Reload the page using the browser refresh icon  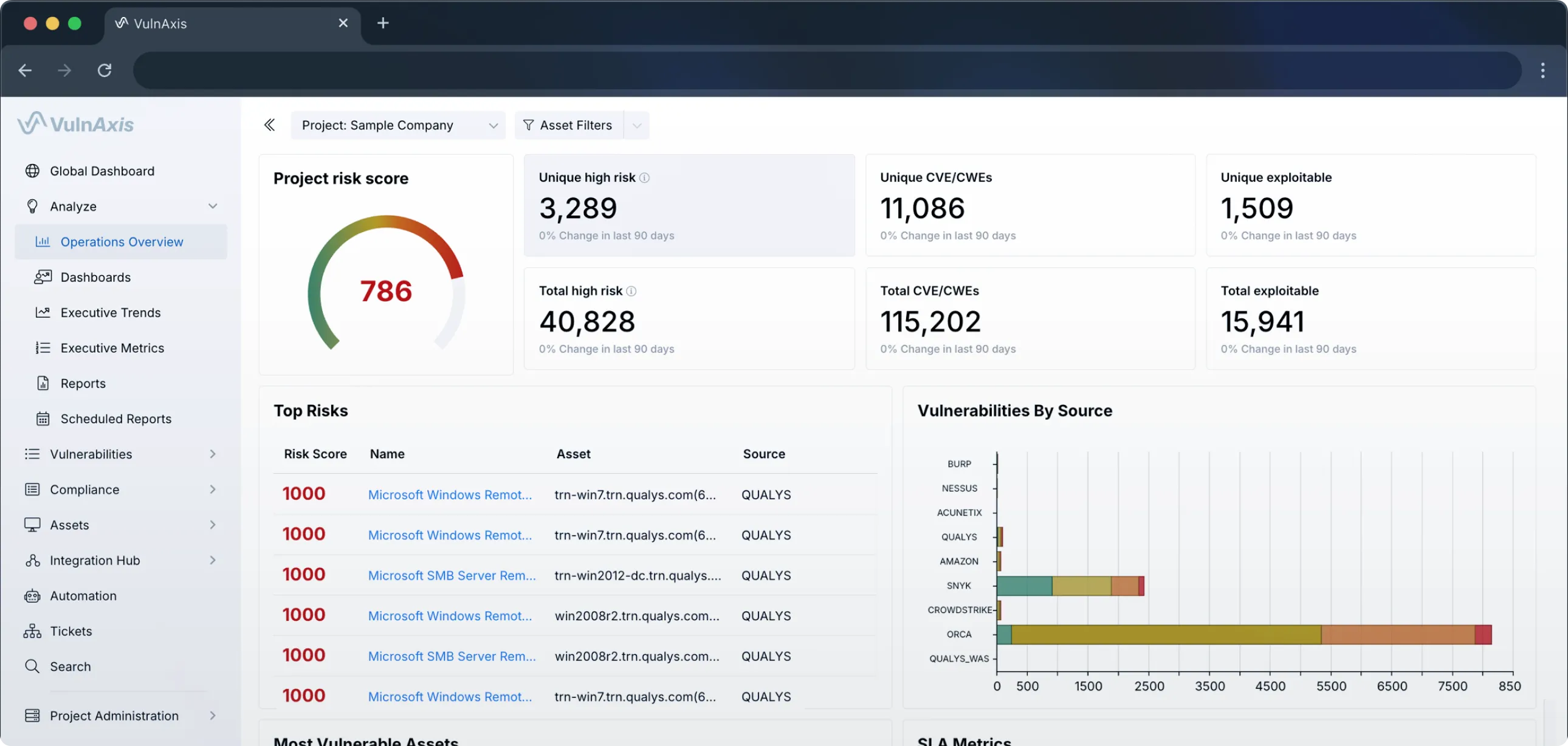[x=105, y=70]
